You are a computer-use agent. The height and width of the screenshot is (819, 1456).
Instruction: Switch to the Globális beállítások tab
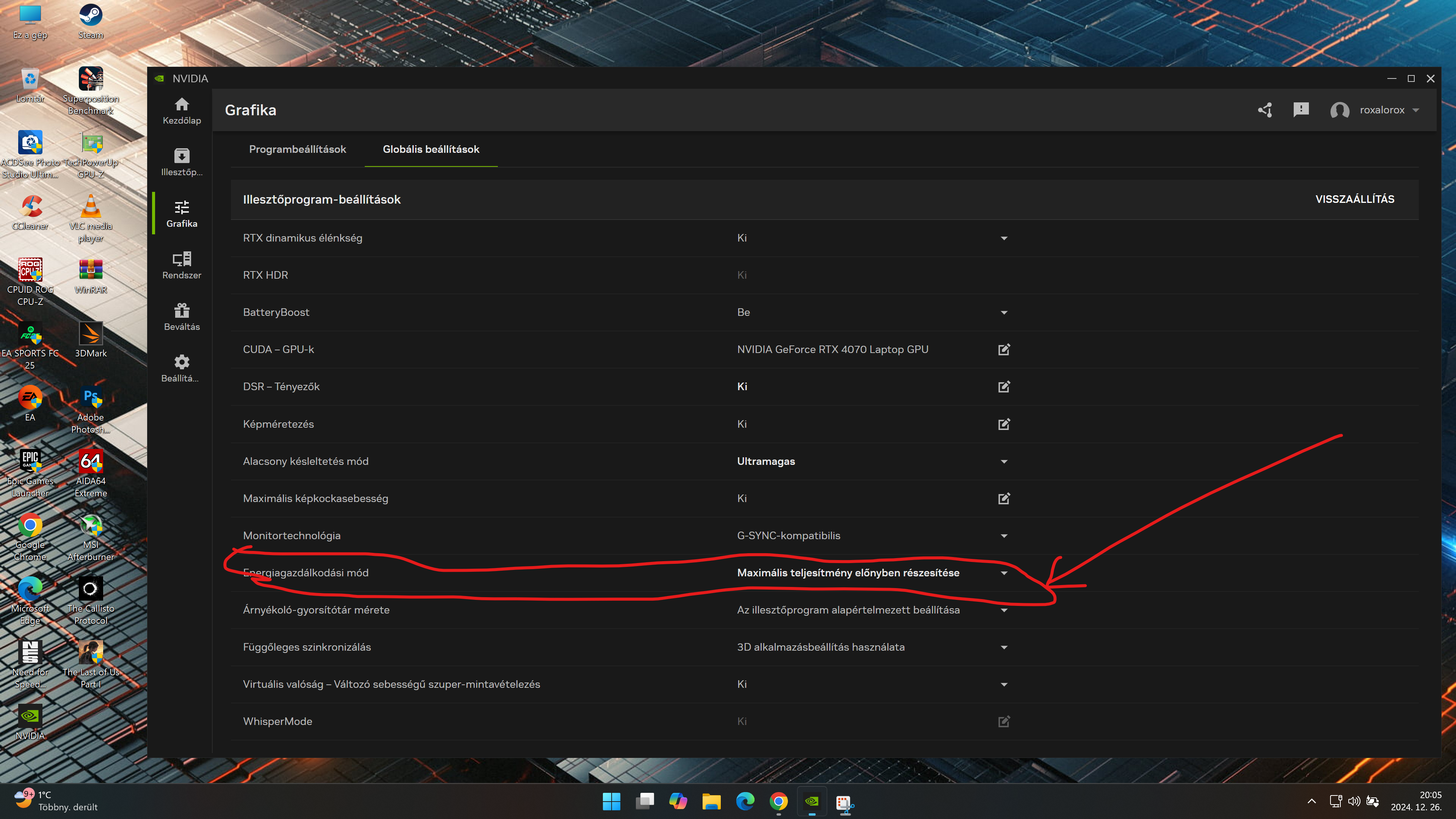(x=431, y=149)
